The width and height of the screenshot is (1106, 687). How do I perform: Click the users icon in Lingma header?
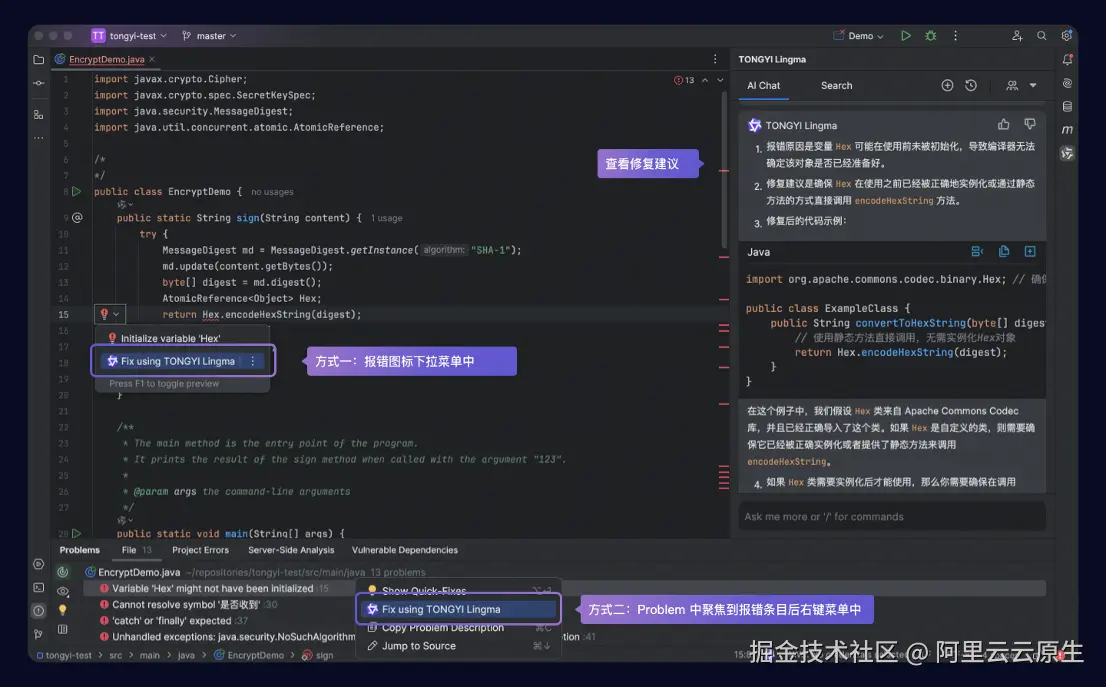point(1012,85)
